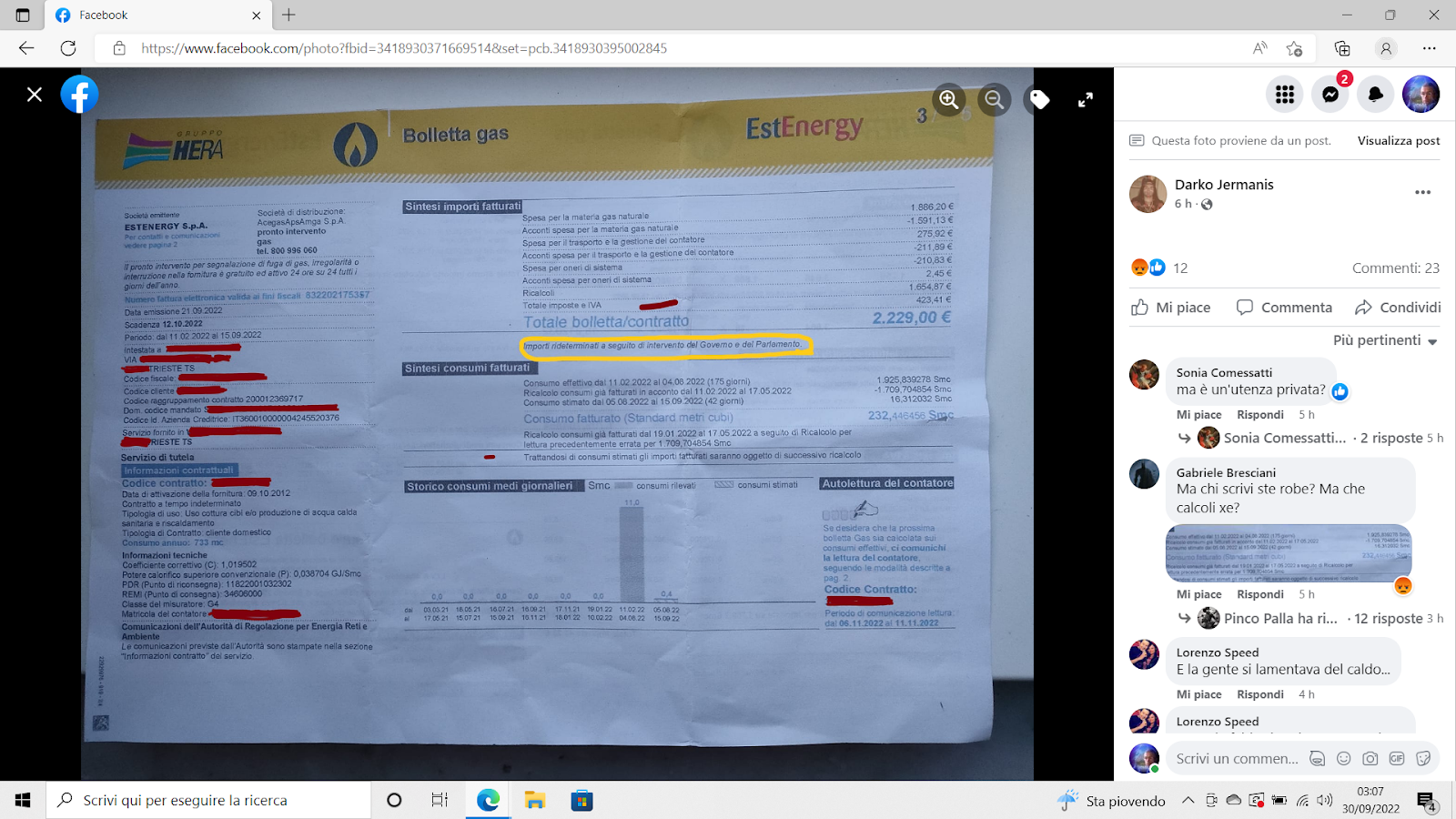Open post options three-dot menu
The width and height of the screenshot is (1456, 819).
pos(1423,193)
